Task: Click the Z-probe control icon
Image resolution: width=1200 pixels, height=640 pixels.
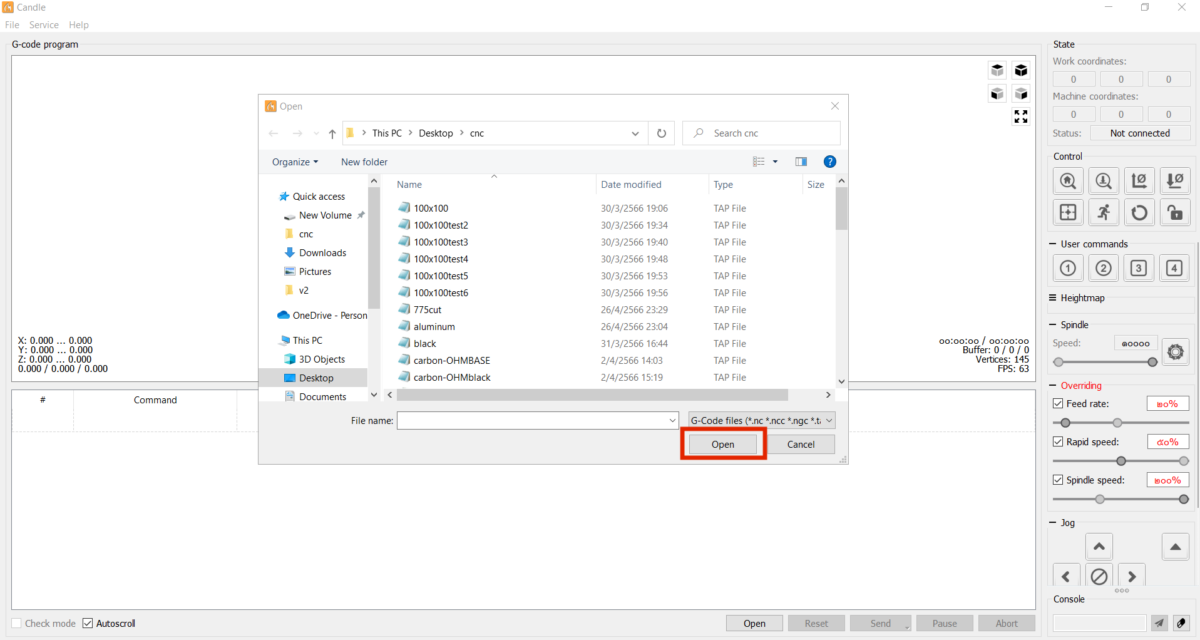Action: pyautogui.click(x=1104, y=181)
